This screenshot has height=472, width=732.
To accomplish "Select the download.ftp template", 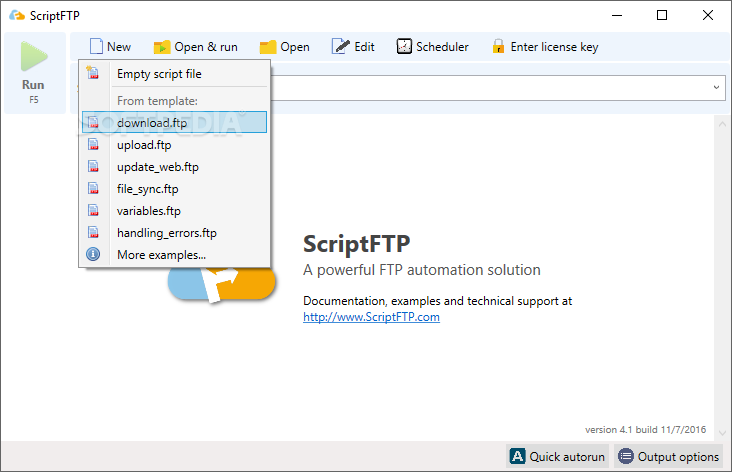I will (x=175, y=122).
